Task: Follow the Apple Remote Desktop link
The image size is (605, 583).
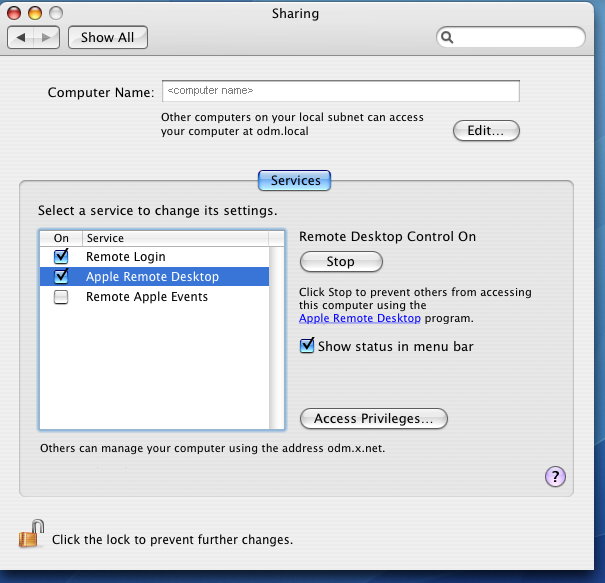Action: [x=360, y=318]
